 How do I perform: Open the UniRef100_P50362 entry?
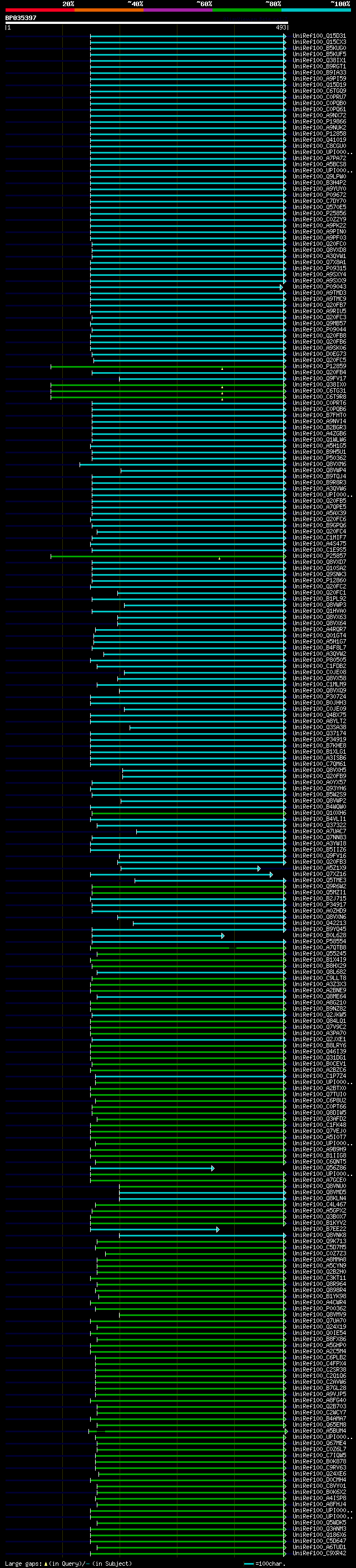click(x=319, y=458)
